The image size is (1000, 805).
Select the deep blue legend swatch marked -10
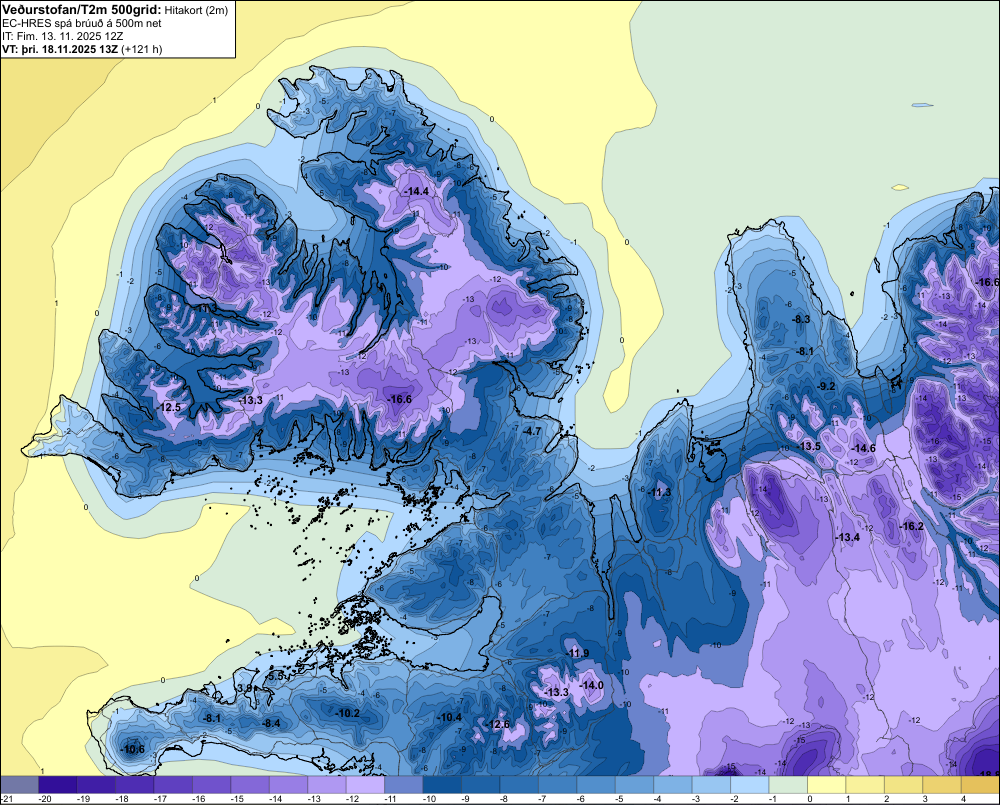(x=442, y=785)
